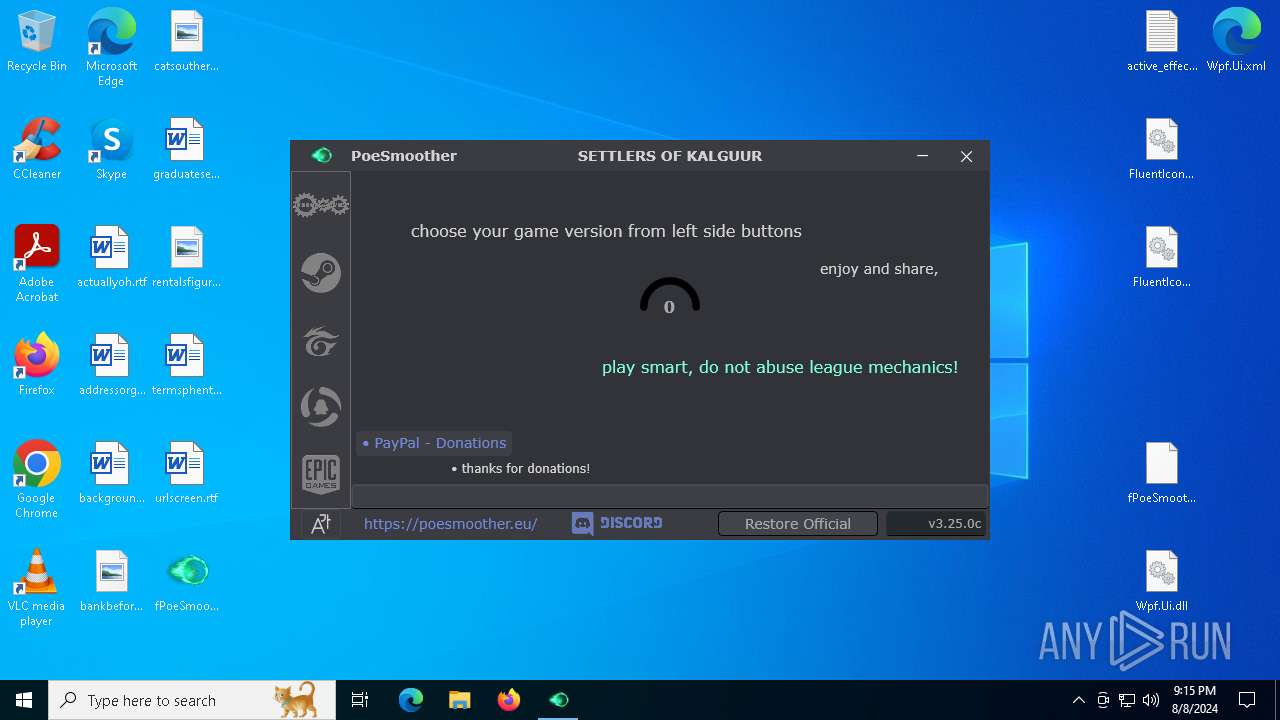Select the catsouther image file icon
1280x720 pixels.
coord(186,43)
